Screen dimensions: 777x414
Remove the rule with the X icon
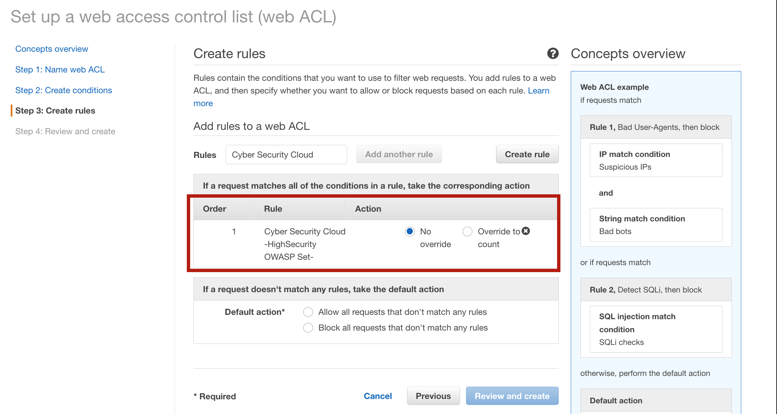pyautogui.click(x=526, y=232)
